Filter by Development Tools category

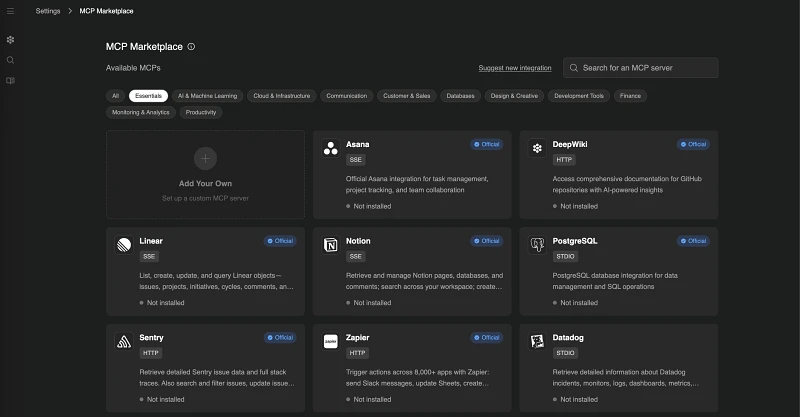point(579,96)
